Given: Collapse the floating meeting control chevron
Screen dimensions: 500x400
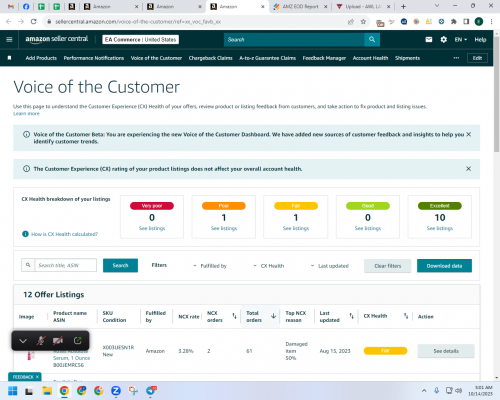Looking at the screenshot, I should pos(23,341).
